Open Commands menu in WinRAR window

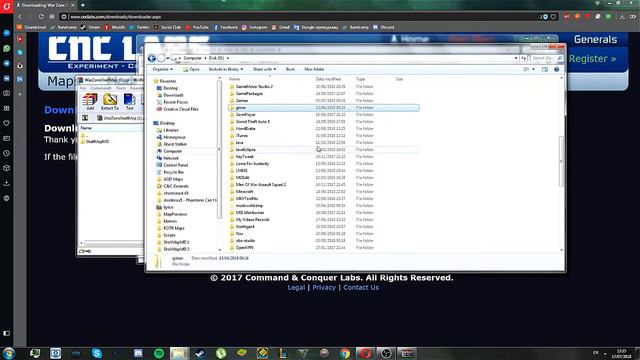101,88
